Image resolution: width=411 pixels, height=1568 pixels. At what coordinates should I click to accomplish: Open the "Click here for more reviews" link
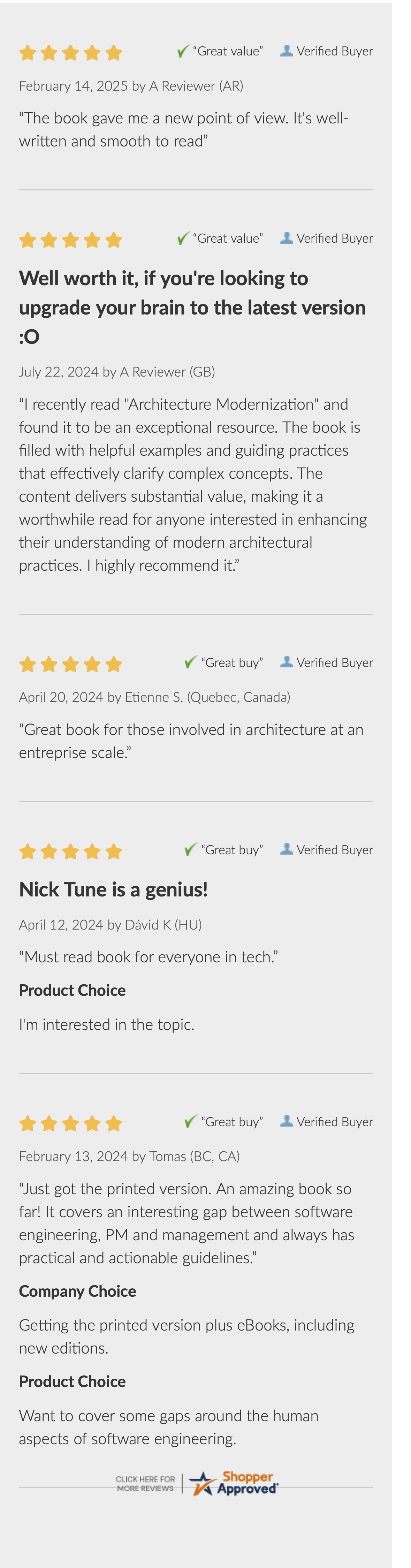[145, 1483]
